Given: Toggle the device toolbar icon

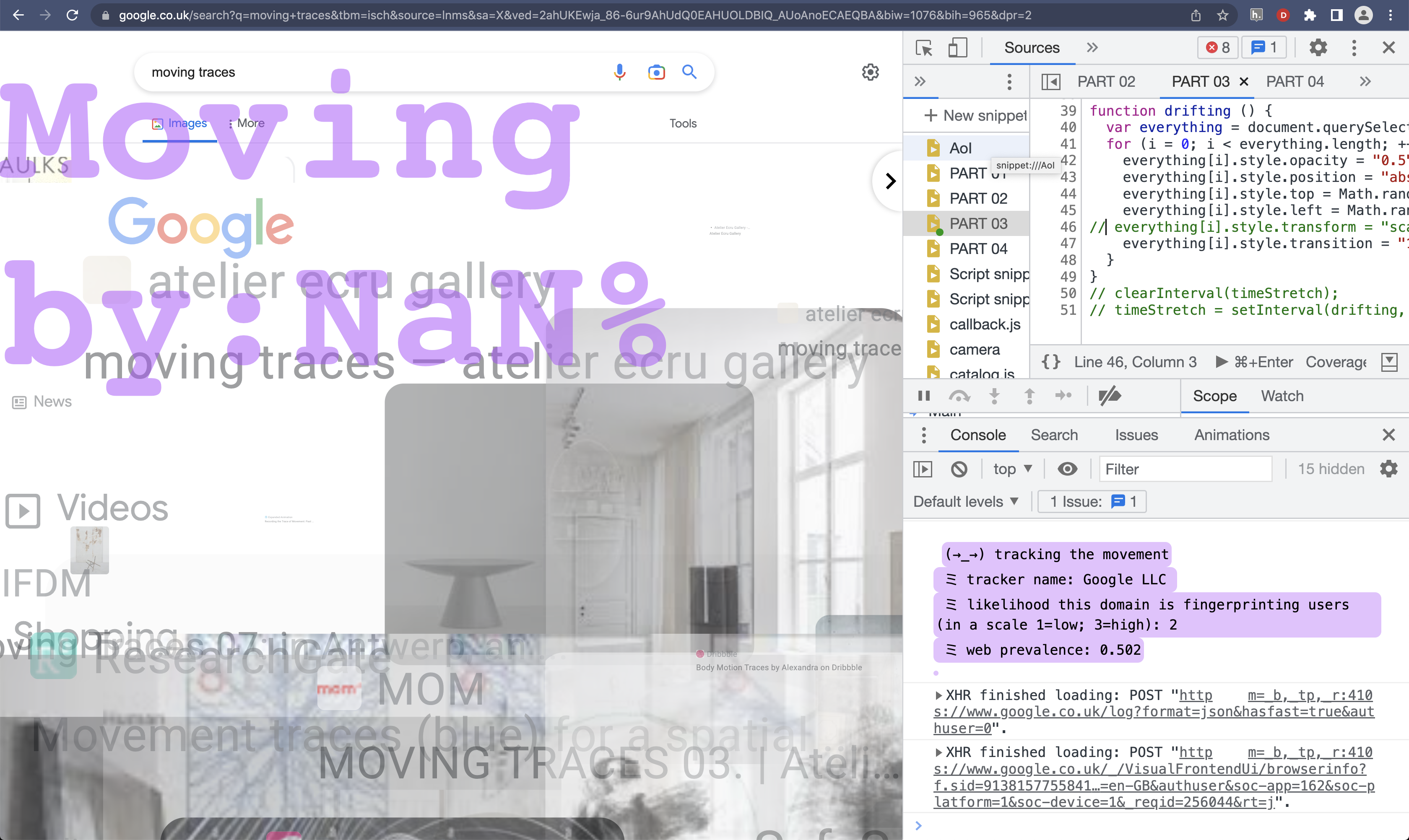Looking at the screenshot, I should [x=958, y=48].
